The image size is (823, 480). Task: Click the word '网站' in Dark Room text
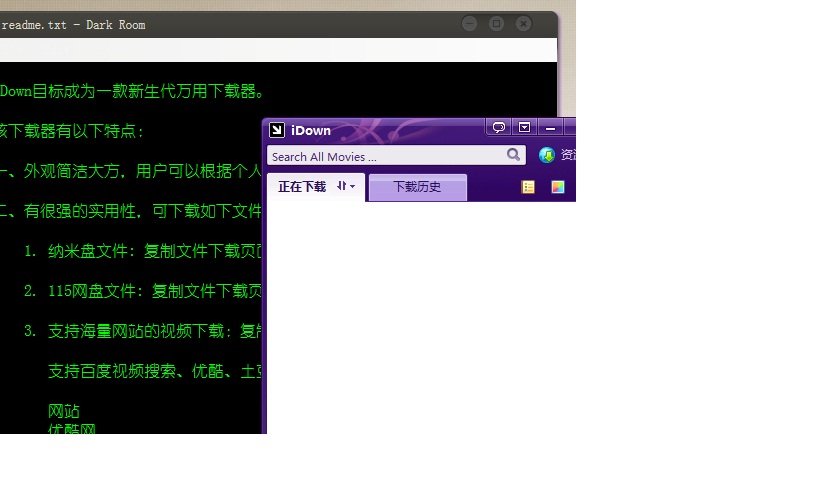64,411
